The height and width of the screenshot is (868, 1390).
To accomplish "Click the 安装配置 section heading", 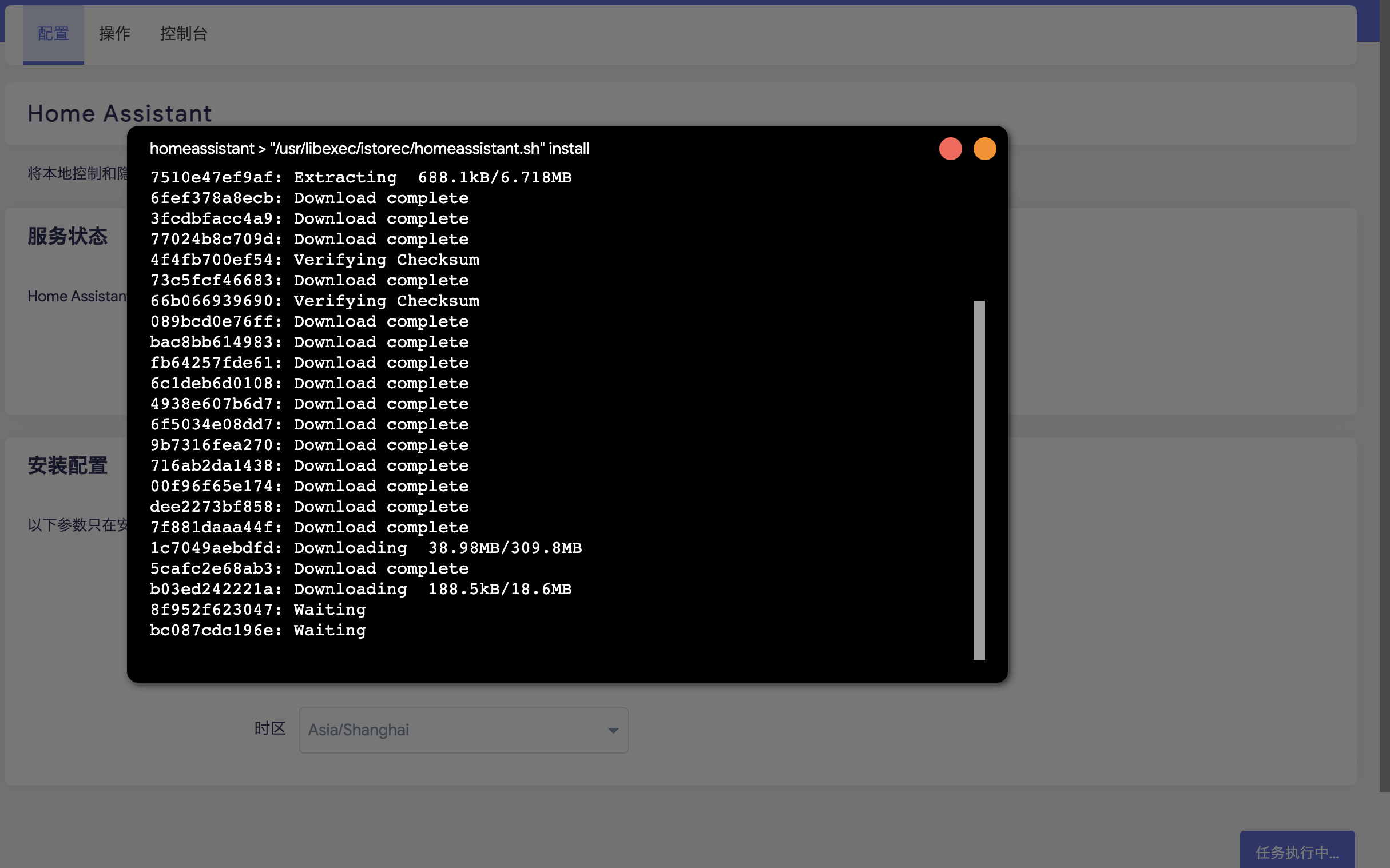I will tap(67, 465).
